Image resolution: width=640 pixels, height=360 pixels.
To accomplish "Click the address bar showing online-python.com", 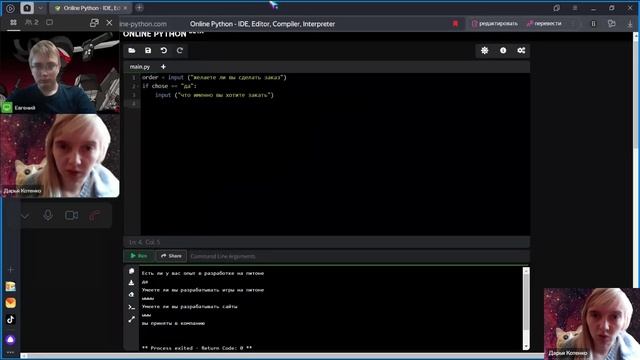I will tap(144, 24).
